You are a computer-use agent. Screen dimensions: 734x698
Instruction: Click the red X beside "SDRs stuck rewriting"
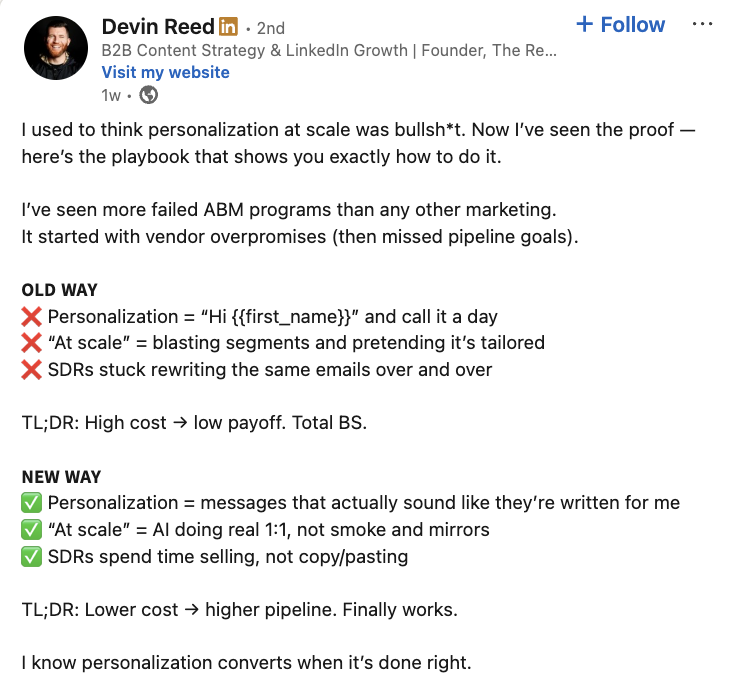[32, 370]
